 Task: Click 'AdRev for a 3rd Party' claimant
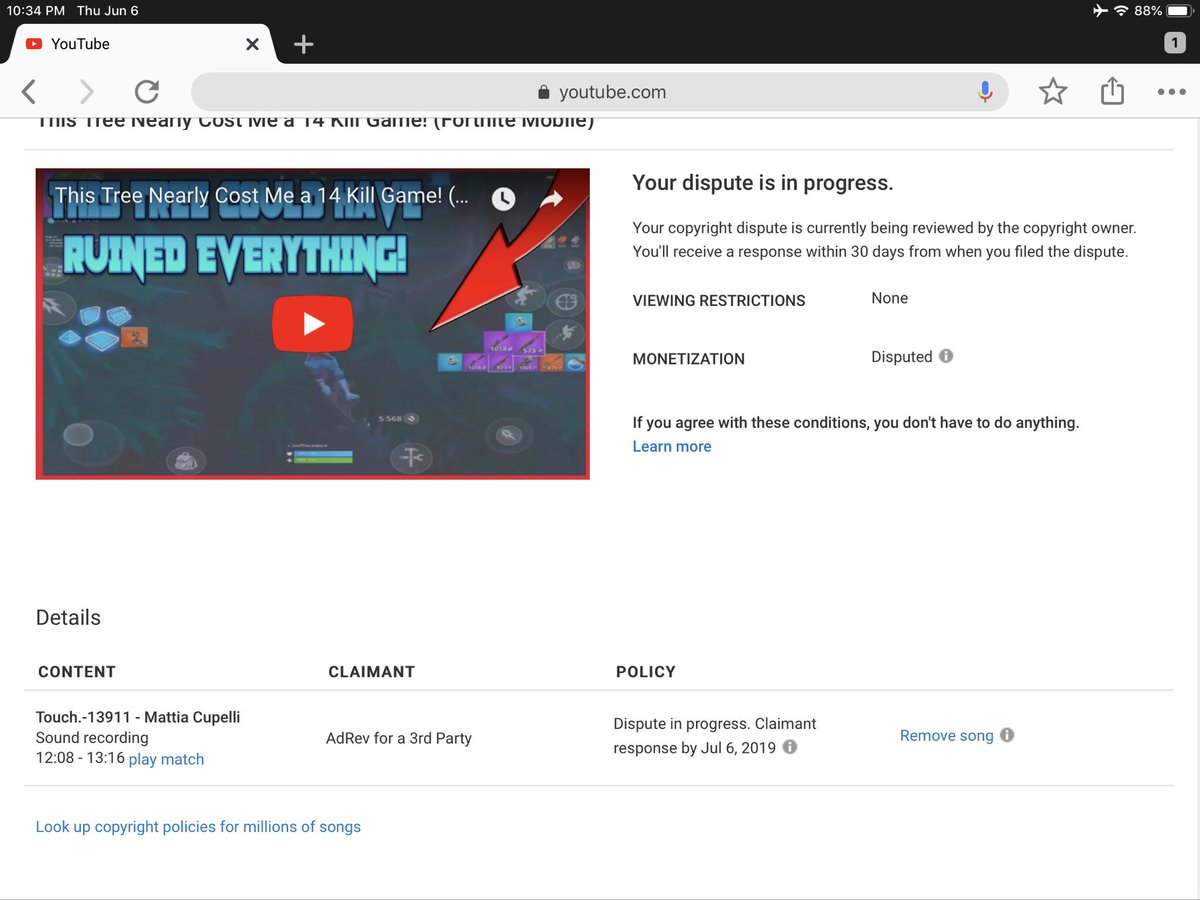tap(399, 738)
